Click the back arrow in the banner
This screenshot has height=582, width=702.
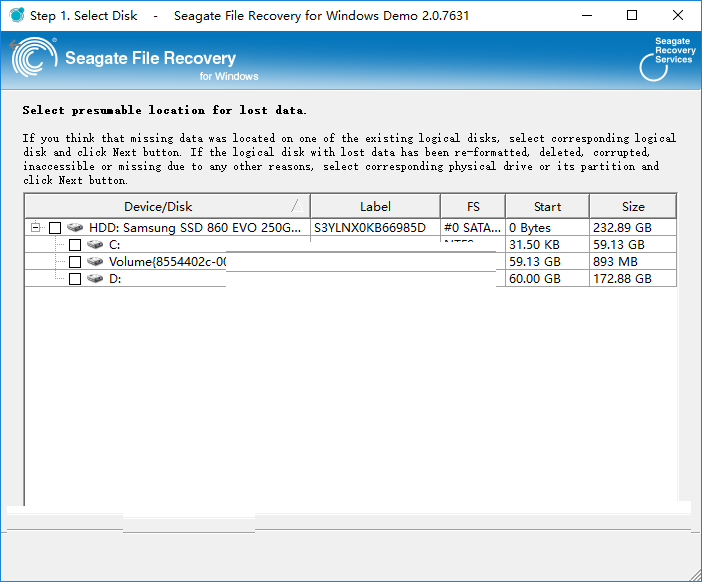(x=13, y=44)
